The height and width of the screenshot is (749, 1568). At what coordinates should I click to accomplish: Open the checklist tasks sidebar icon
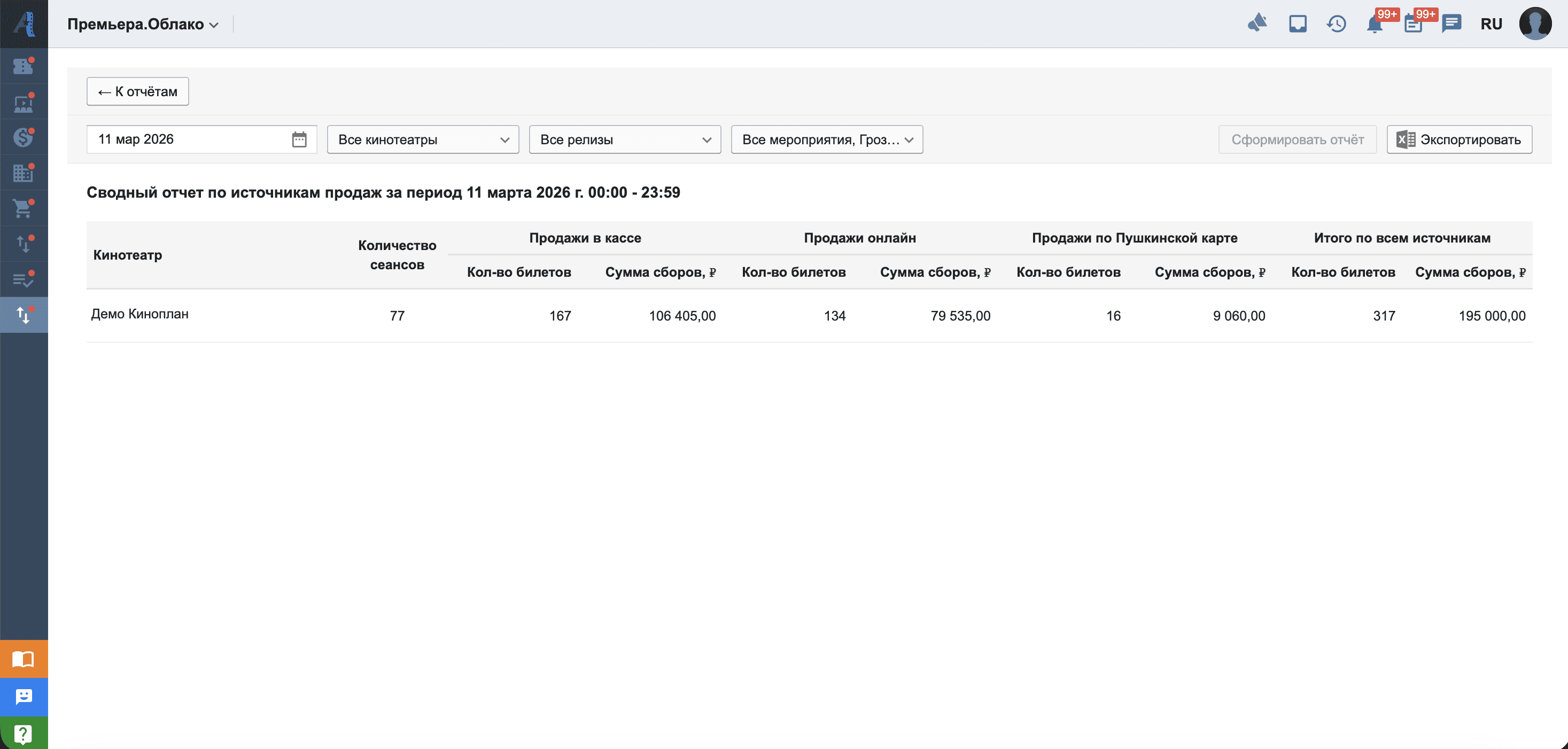point(23,280)
